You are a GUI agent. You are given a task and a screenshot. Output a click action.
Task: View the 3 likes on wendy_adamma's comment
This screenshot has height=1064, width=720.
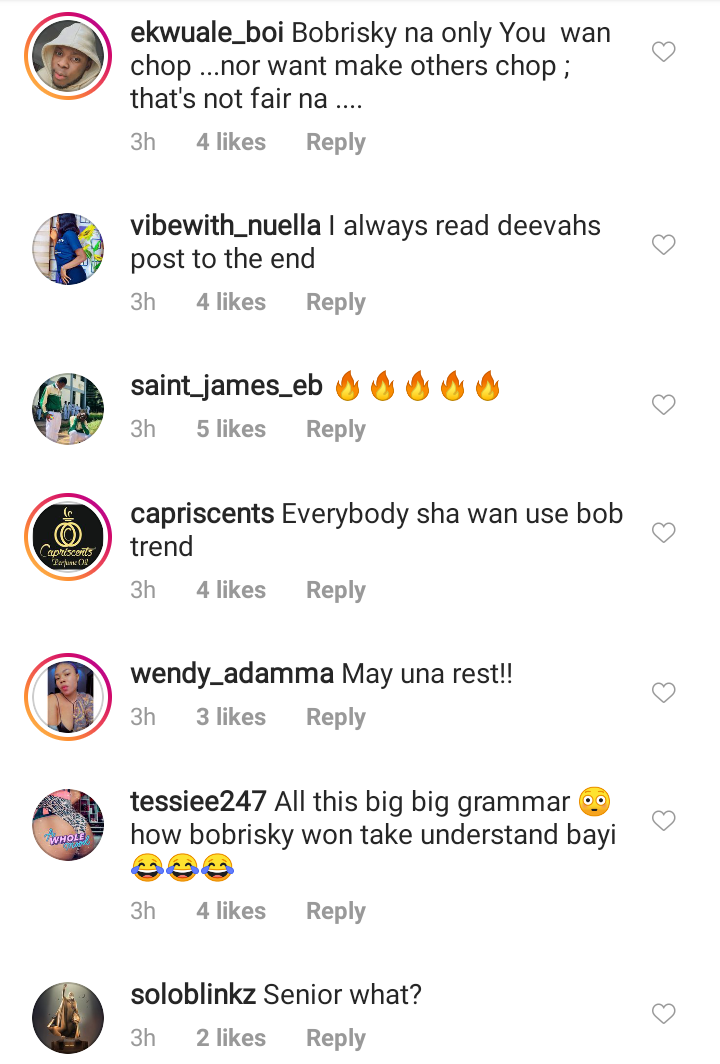(231, 717)
